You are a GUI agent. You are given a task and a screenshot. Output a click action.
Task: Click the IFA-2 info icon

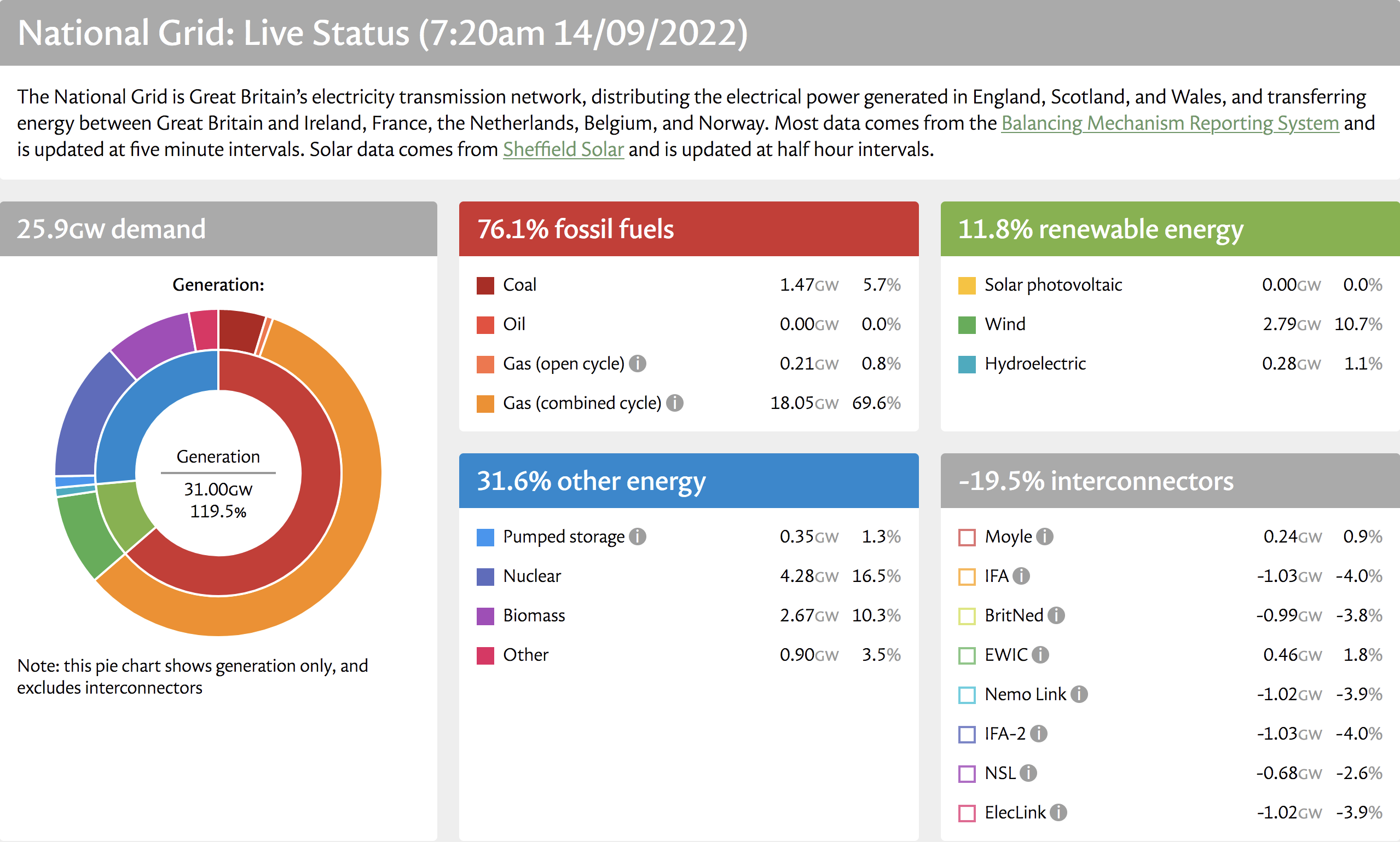pyautogui.click(x=1038, y=734)
